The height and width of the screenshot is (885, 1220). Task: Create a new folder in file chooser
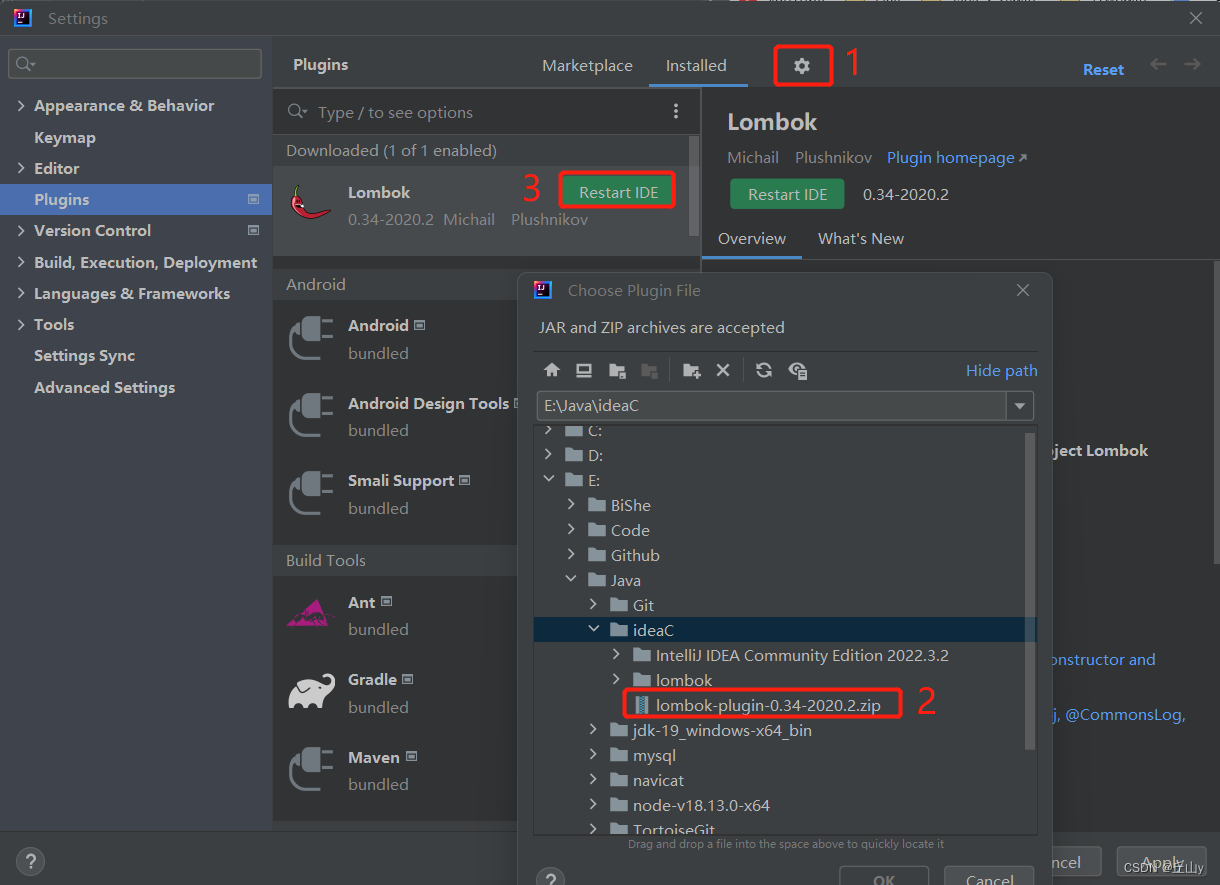coord(691,370)
